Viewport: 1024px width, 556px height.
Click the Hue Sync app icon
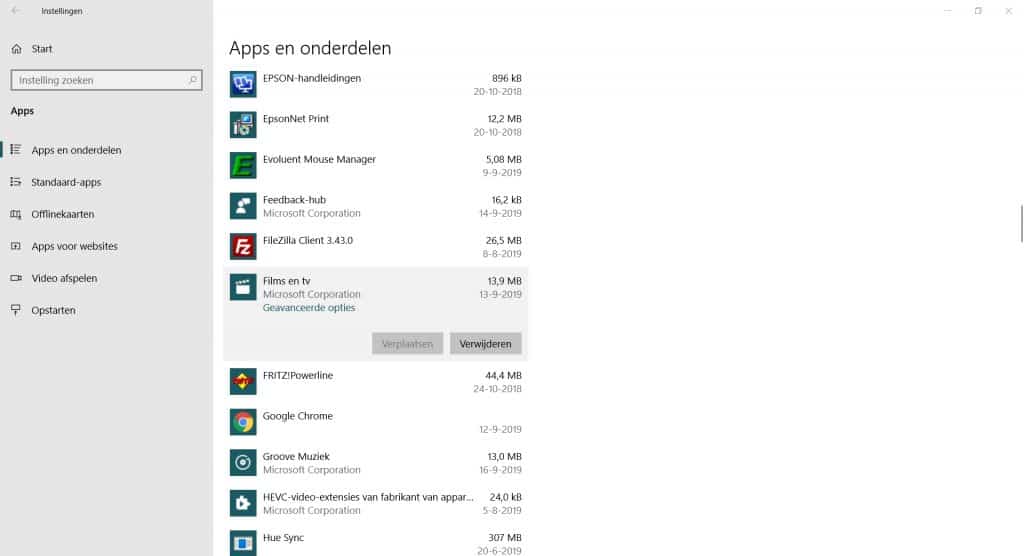coord(243,543)
